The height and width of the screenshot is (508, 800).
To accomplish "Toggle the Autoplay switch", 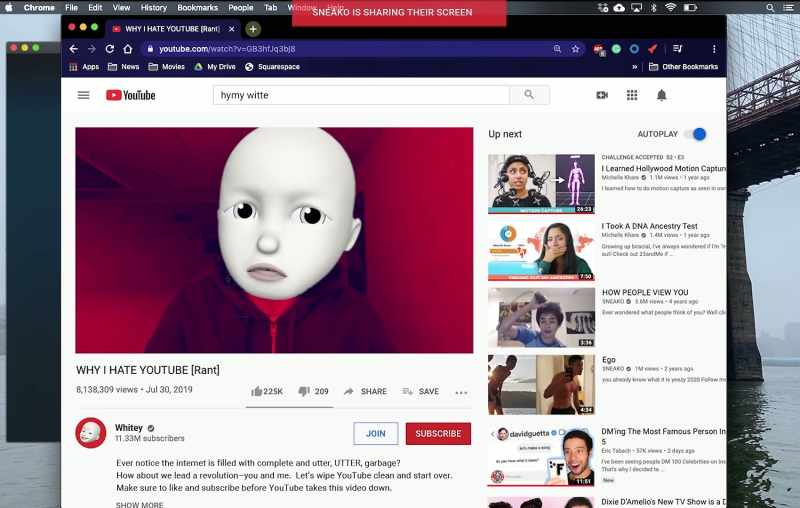I will coord(696,134).
